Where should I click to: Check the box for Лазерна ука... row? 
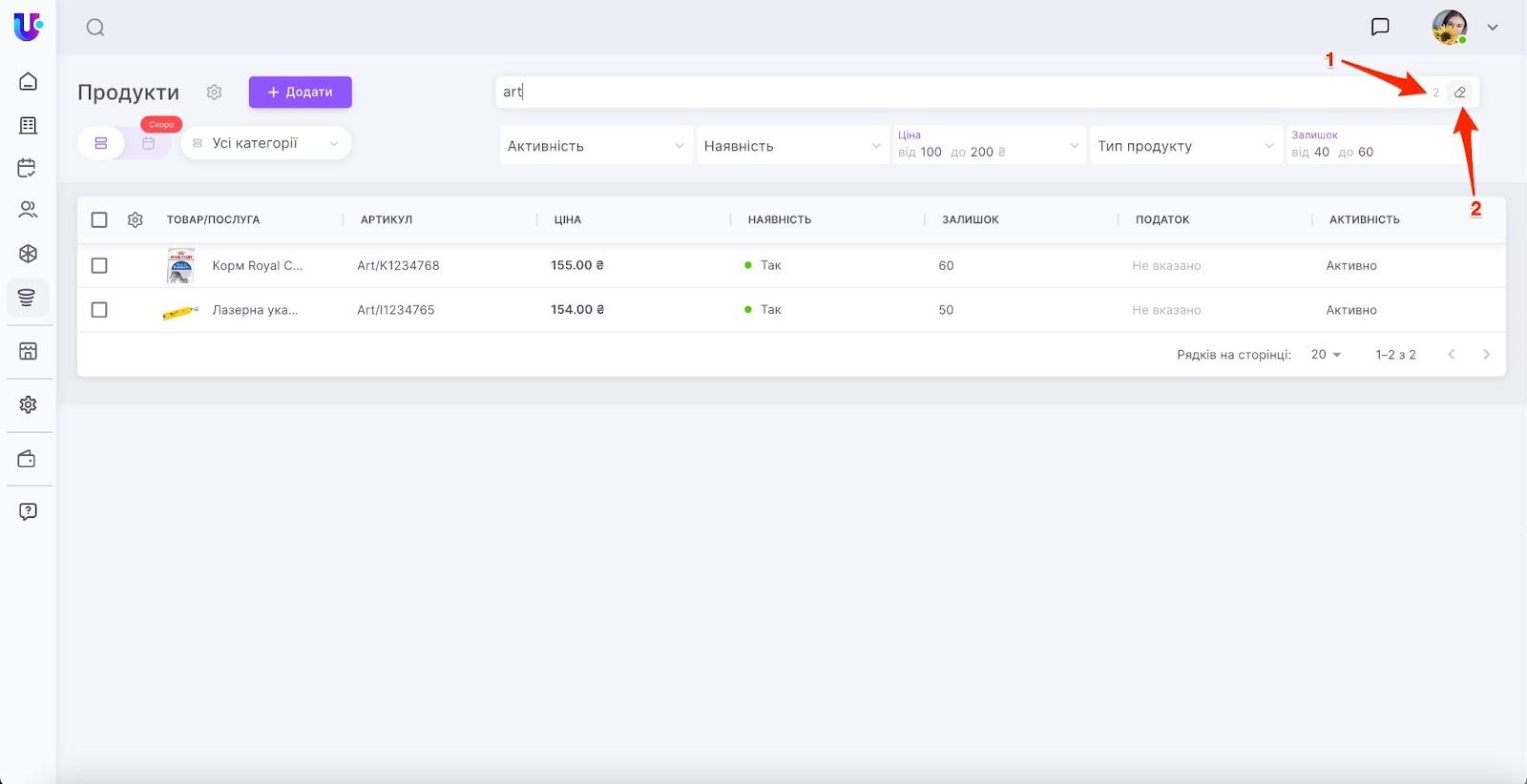pyautogui.click(x=99, y=310)
